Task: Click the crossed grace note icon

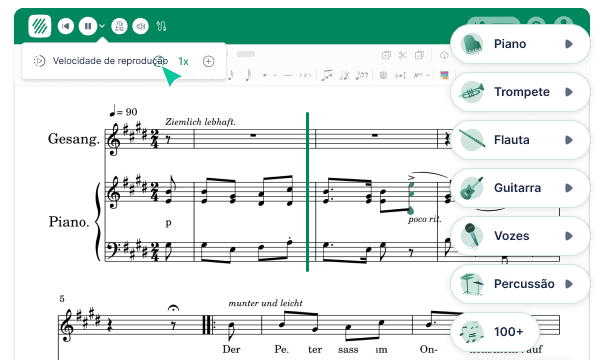Action: 344,75
